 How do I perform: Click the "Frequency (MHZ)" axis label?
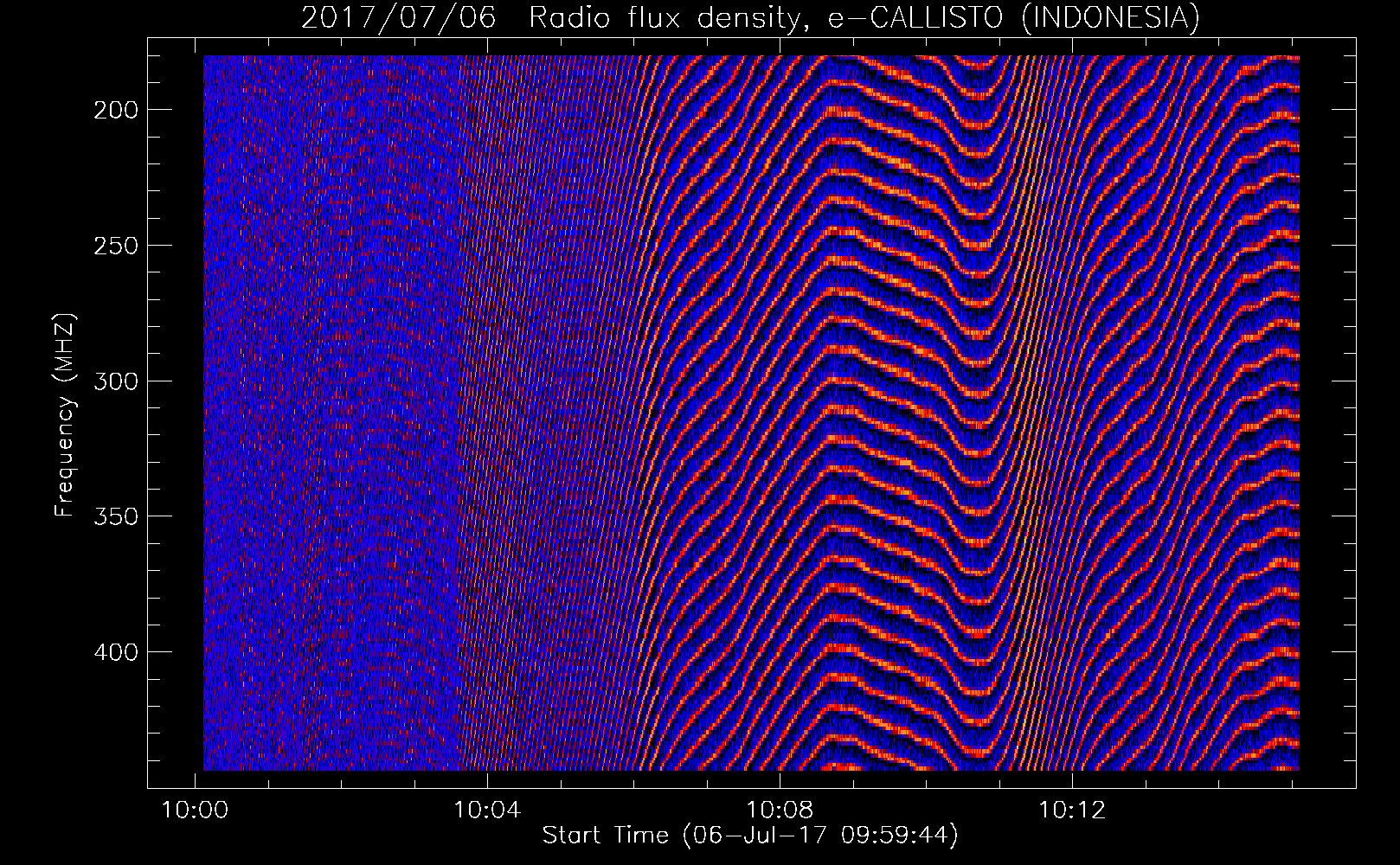tap(65, 415)
